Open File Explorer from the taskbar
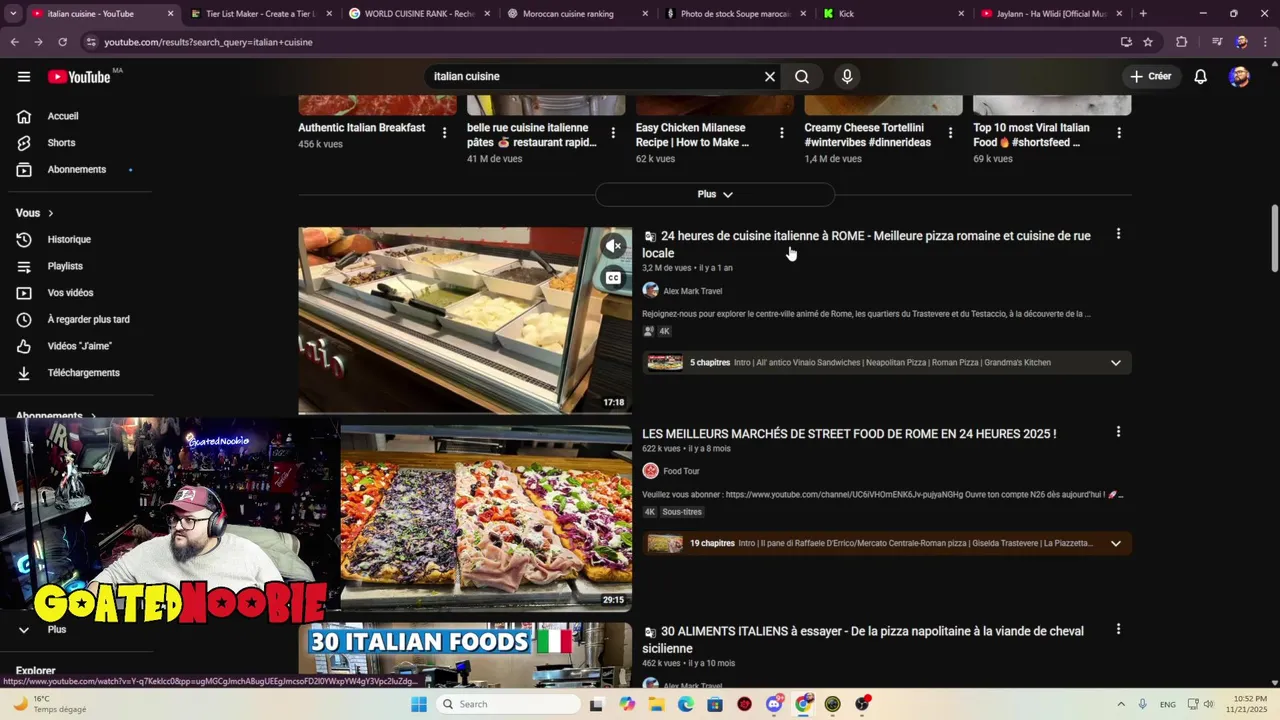 (656, 704)
